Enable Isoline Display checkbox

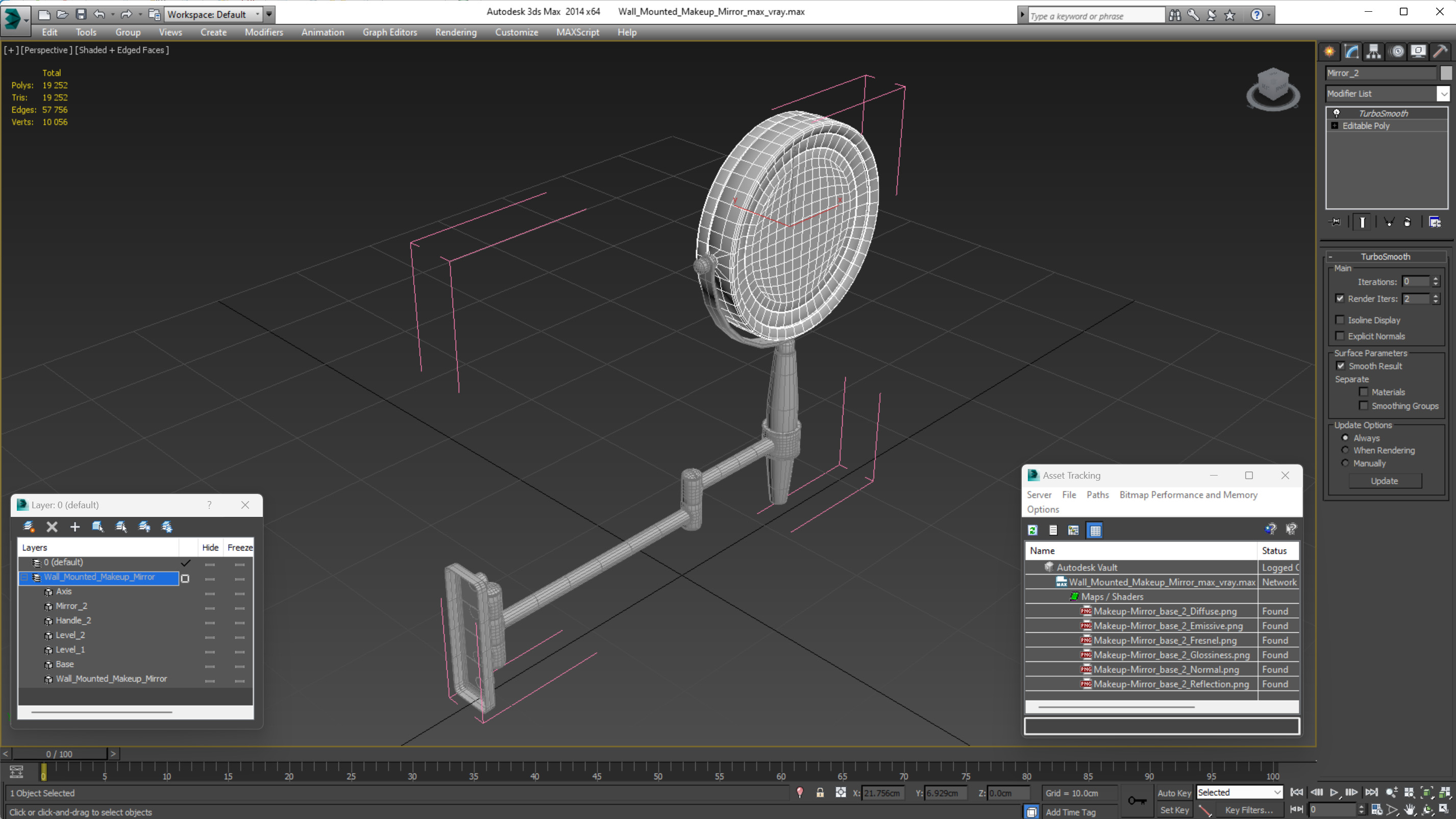[x=1340, y=320]
